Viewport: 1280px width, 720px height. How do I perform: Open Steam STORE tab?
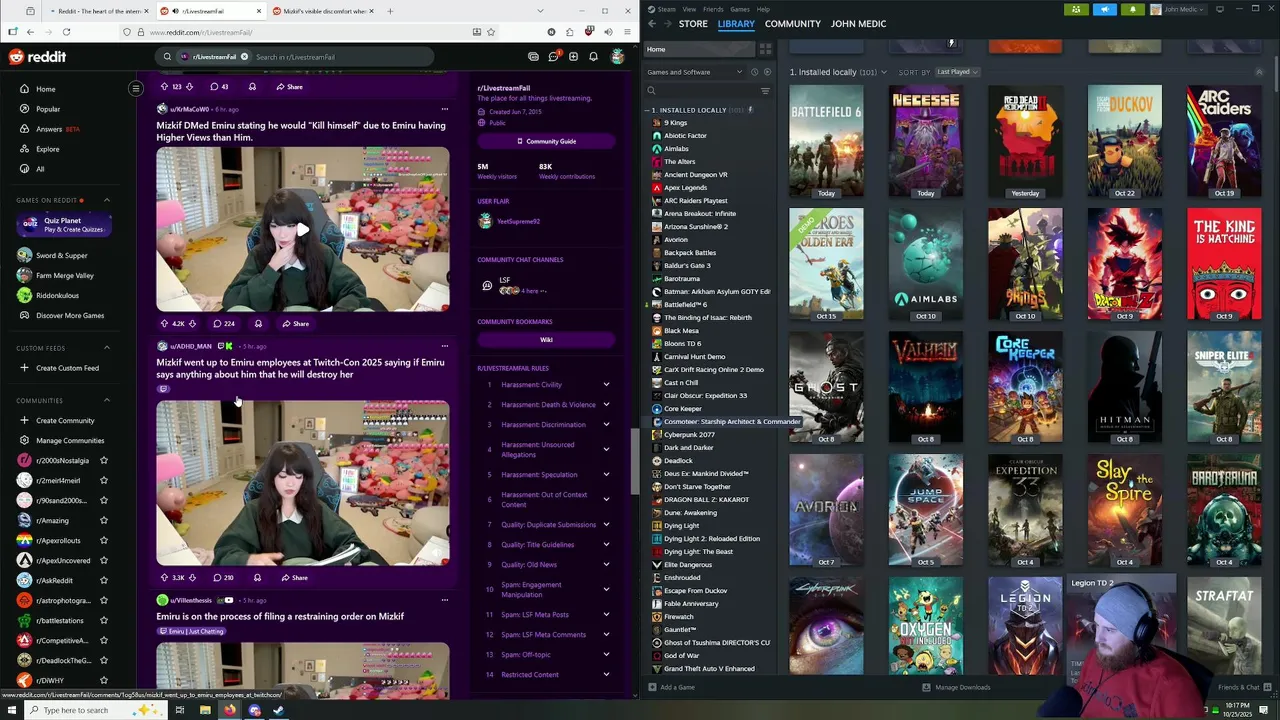[693, 24]
